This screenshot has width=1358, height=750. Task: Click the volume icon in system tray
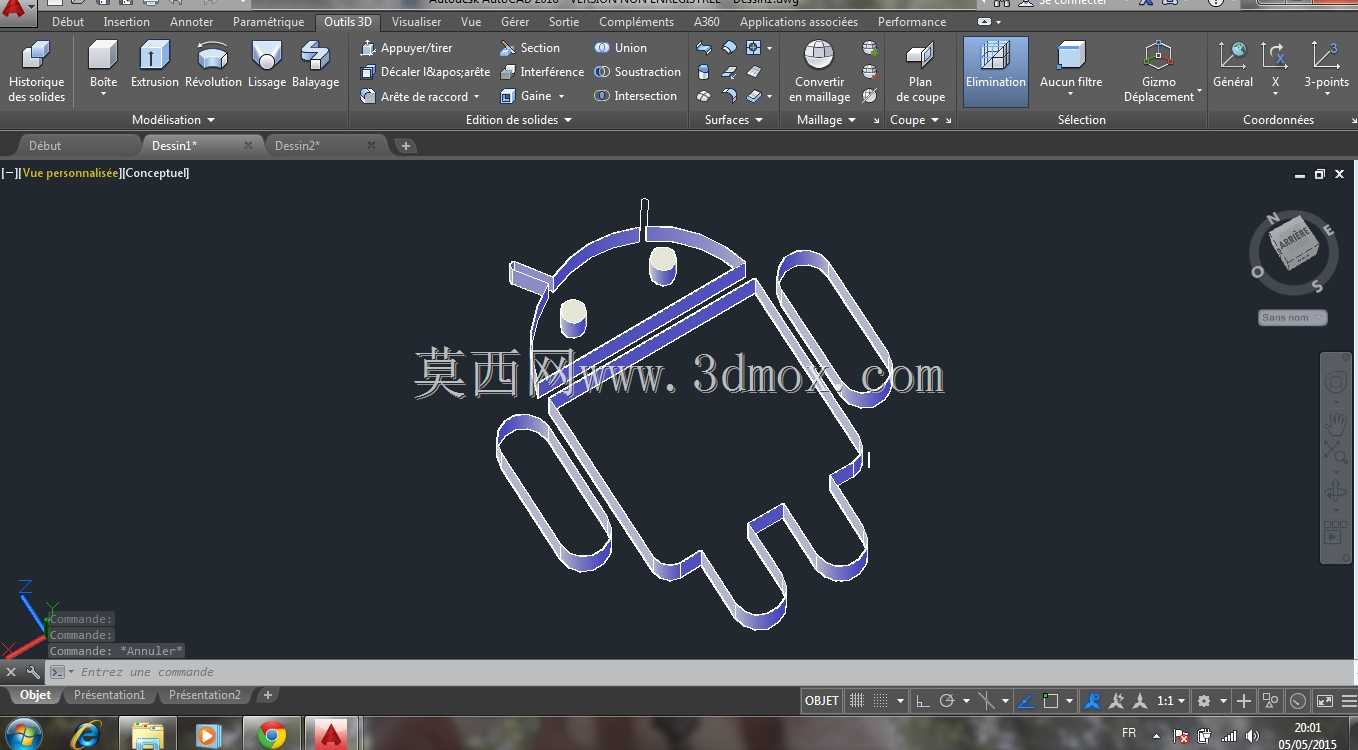1252,736
